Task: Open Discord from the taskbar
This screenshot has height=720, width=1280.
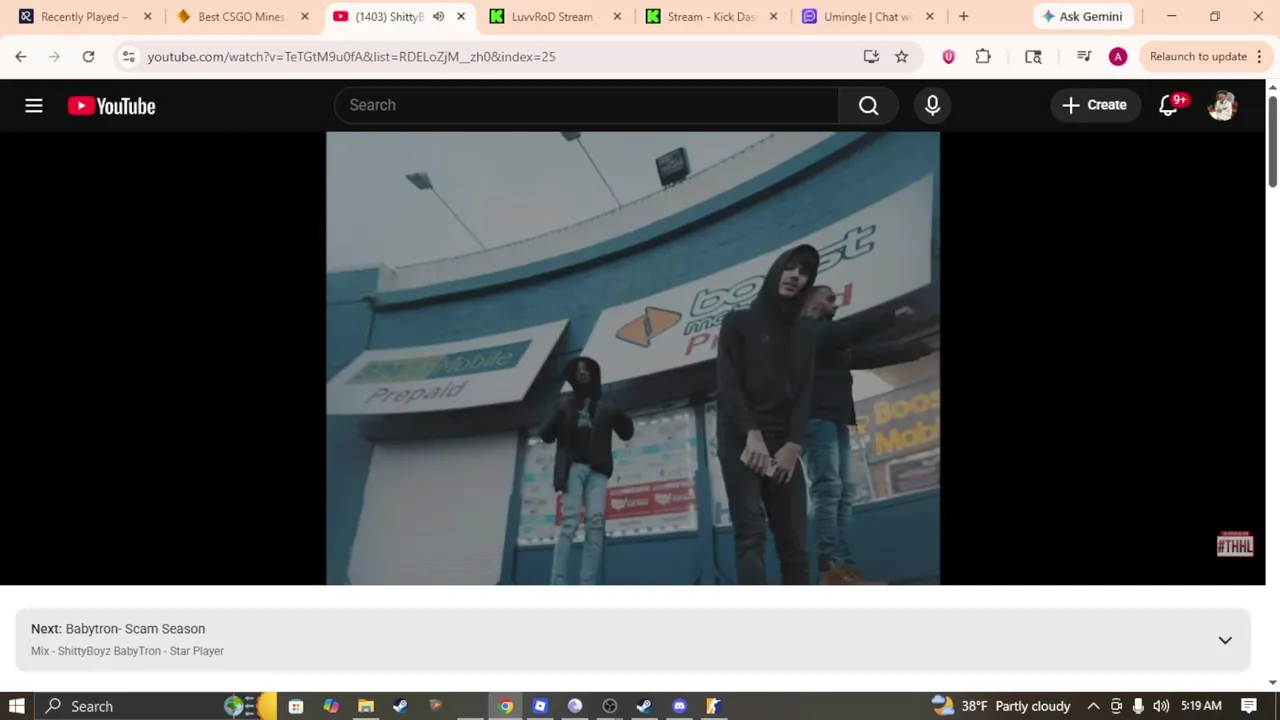Action: (679, 706)
